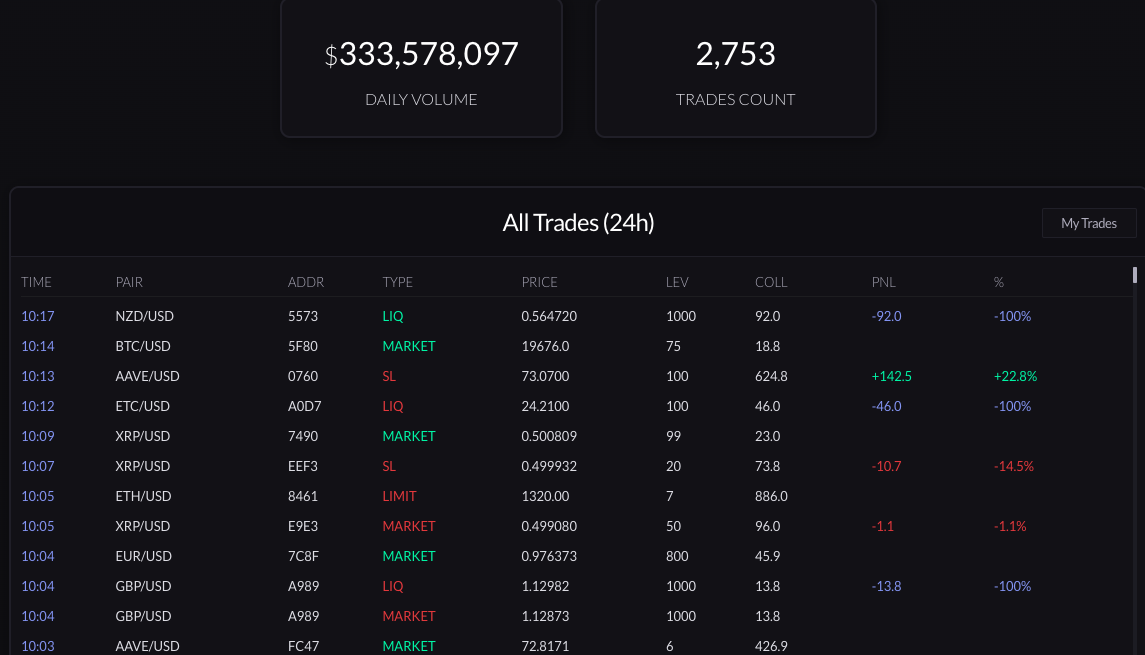Select the ETH/USD LIMIT trade row
This screenshot has height=655, width=1145.
click(x=572, y=496)
